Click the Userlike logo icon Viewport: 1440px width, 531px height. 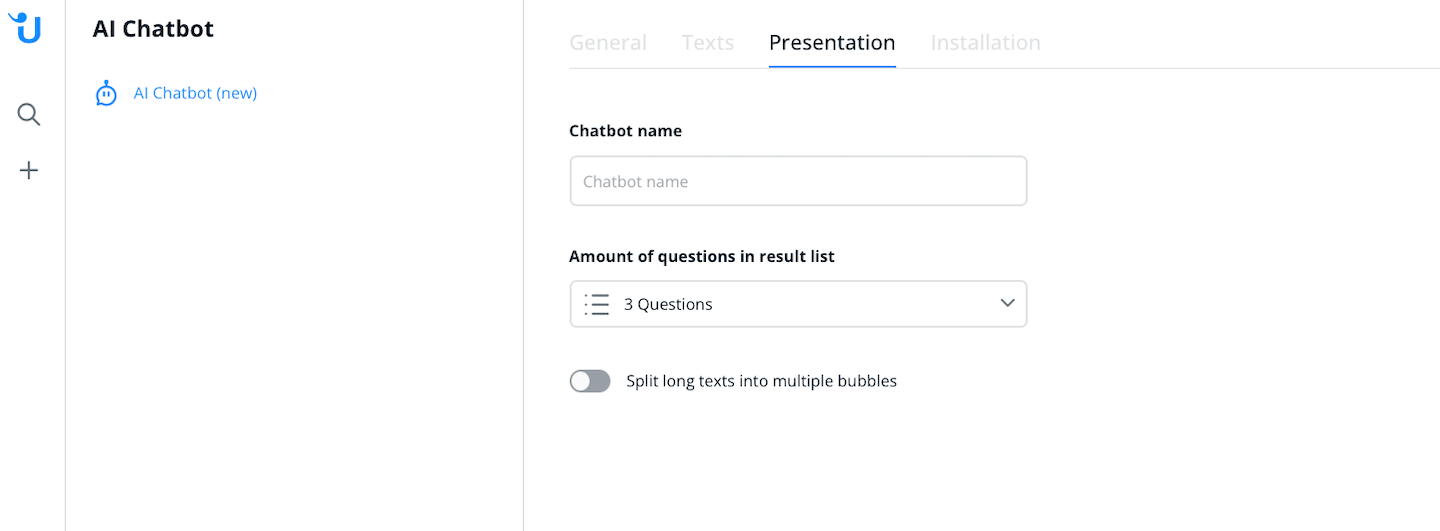pyautogui.click(x=27, y=27)
